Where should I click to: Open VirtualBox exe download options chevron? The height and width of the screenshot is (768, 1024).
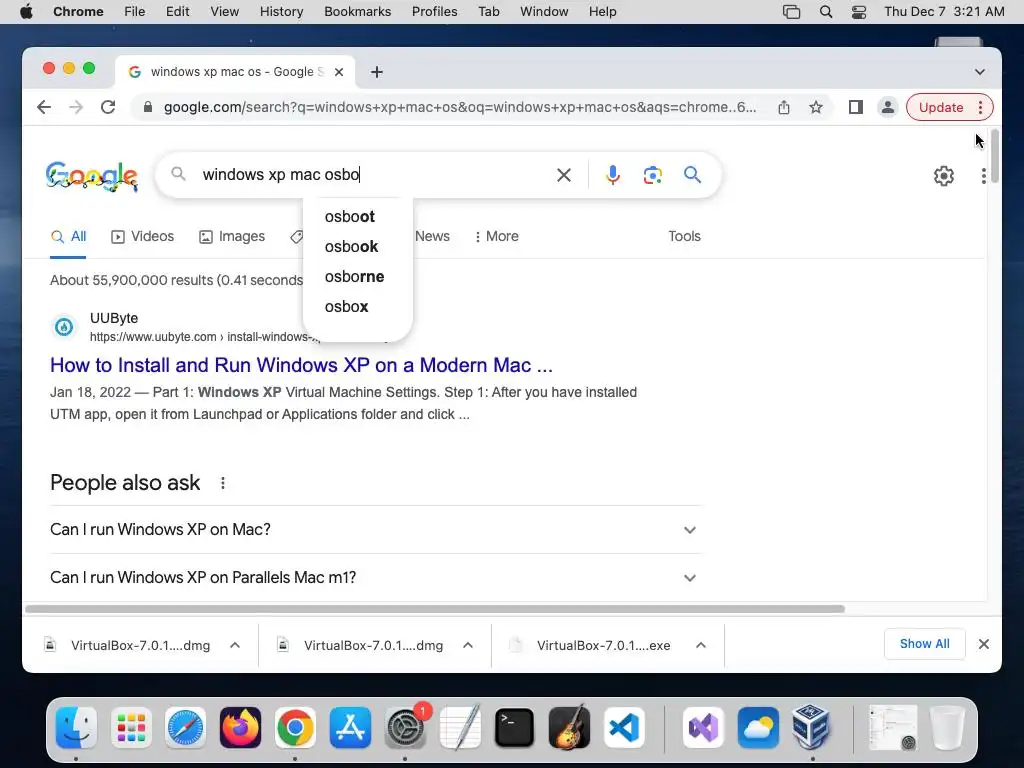pyautogui.click(x=701, y=645)
